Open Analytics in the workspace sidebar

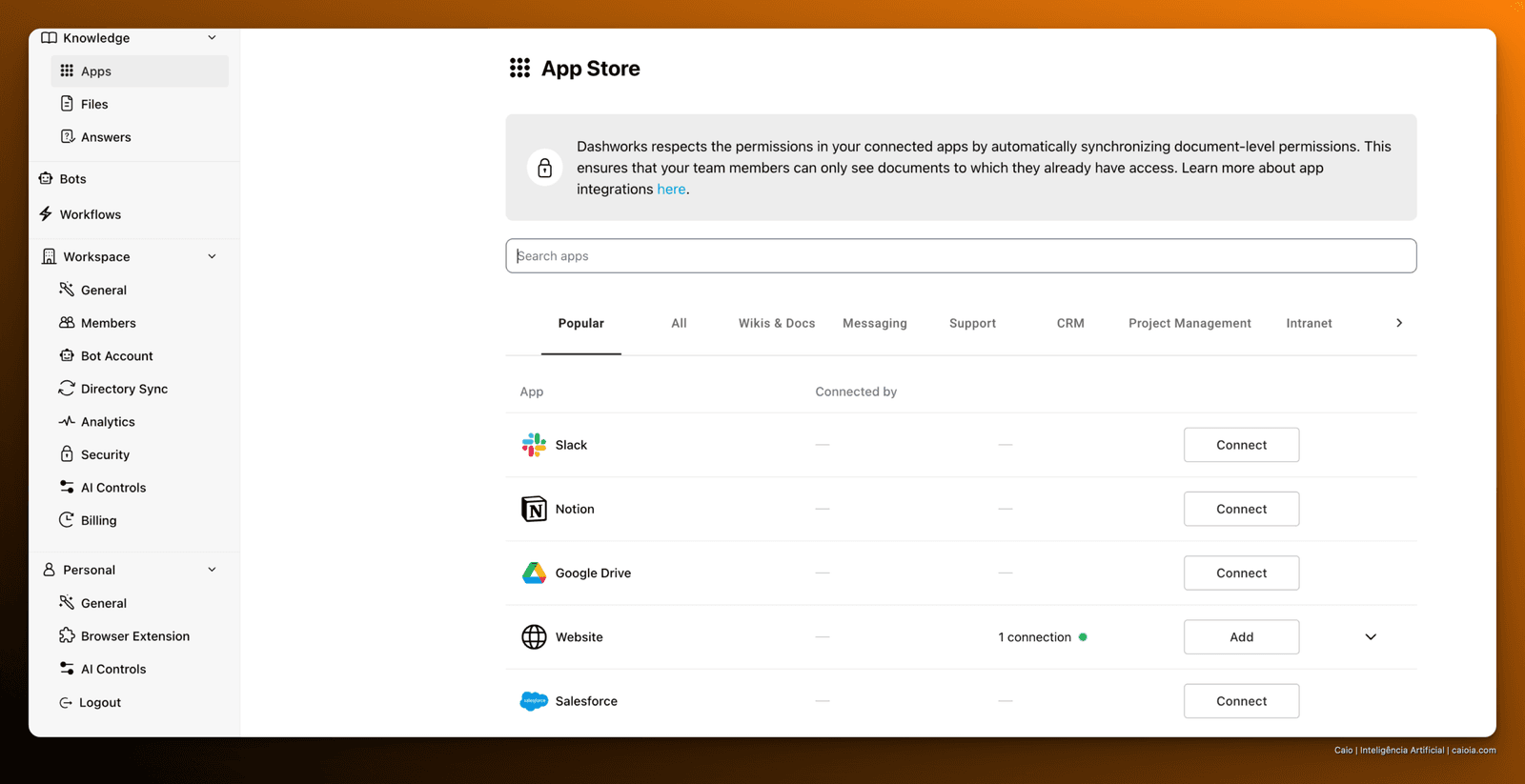coord(108,421)
